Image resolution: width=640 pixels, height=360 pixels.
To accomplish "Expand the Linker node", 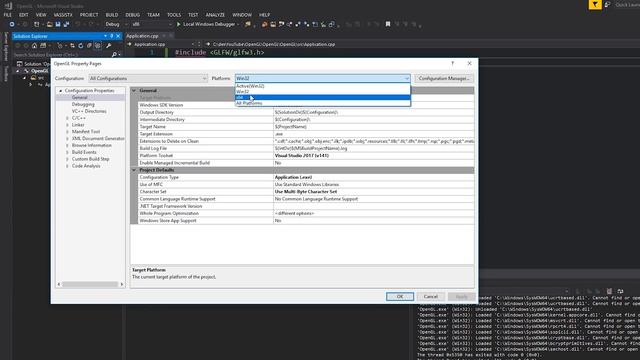I will pyautogui.click(x=67, y=125).
